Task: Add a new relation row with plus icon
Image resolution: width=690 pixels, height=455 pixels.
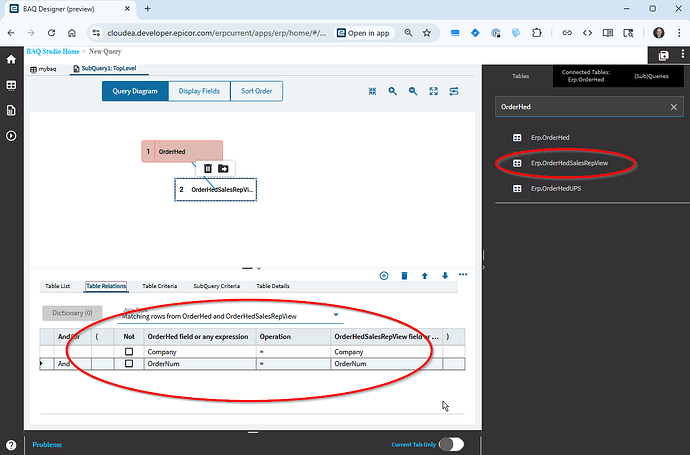Action: [x=384, y=275]
